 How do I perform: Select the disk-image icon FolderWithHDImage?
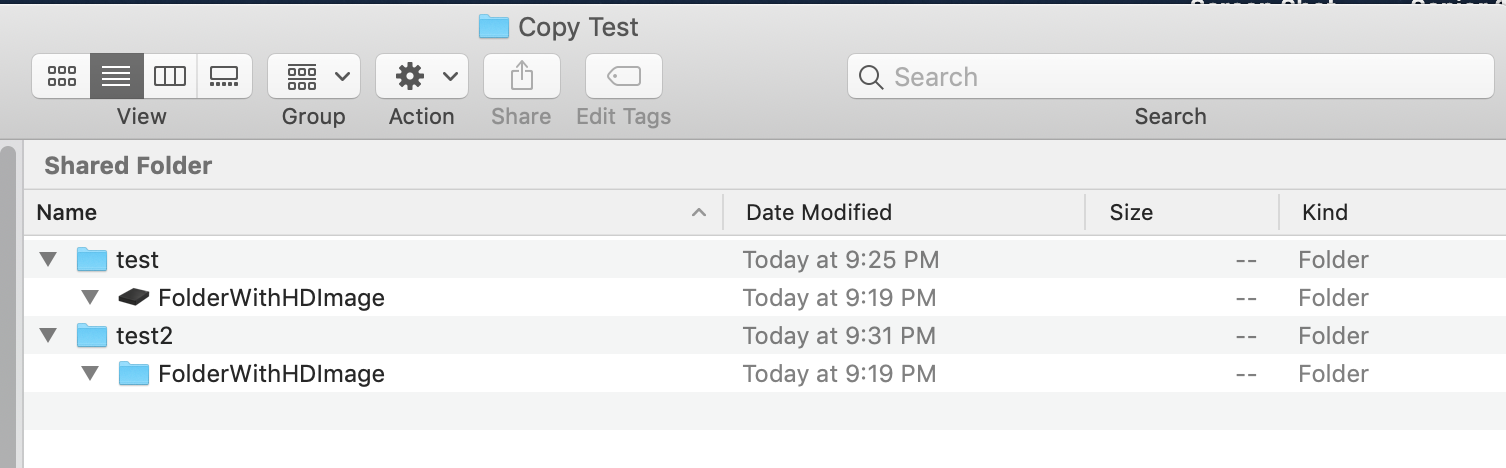(133, 298)
